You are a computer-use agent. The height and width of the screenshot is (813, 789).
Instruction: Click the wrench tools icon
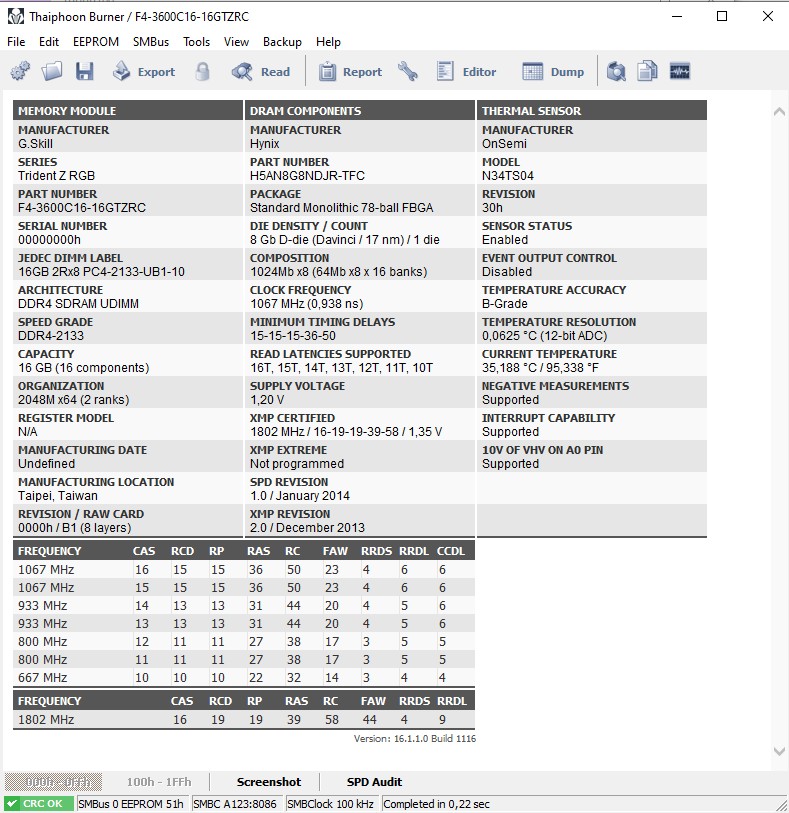click(x=408, y=72)
